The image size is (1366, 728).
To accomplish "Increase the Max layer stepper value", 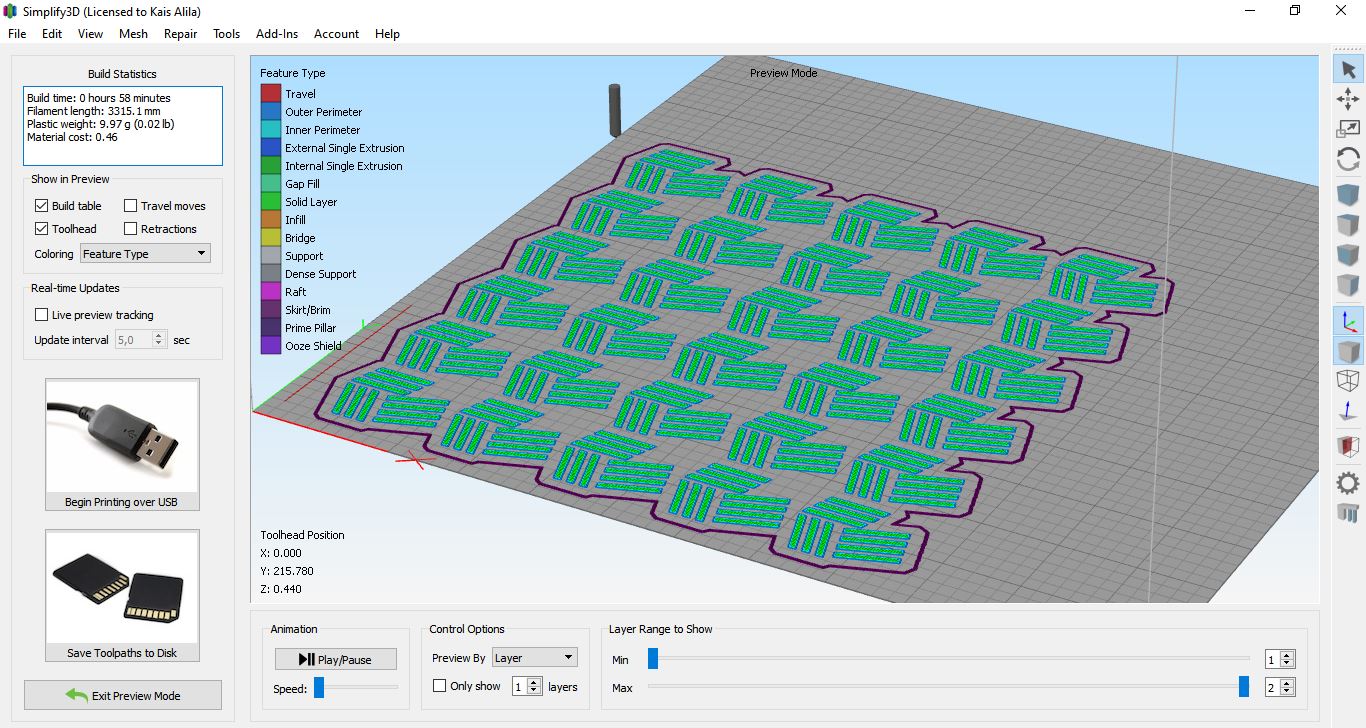I will [x=1287, y=684].
